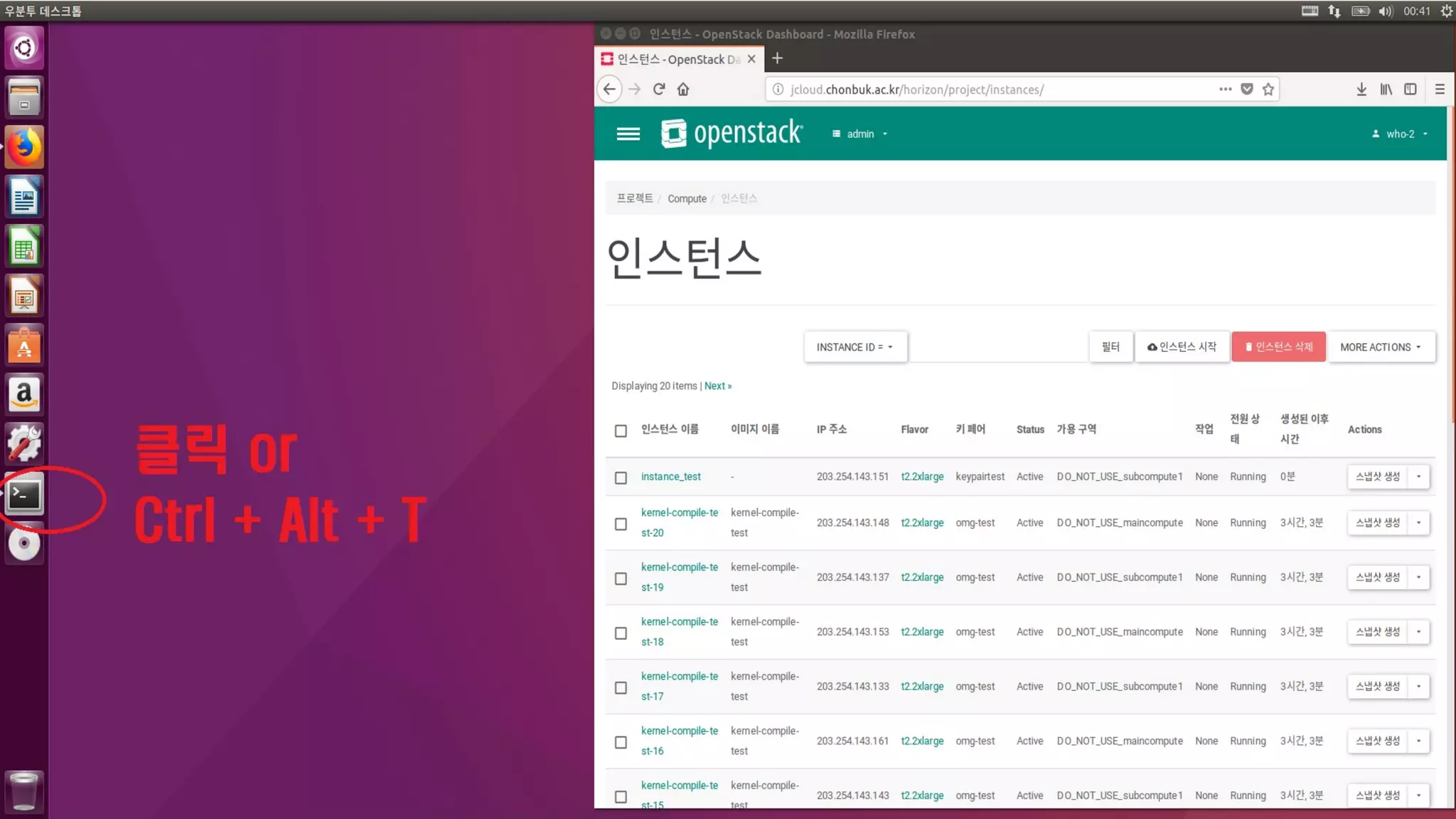This screenshot has height=819, width=1456.
Task: Expand action arrow for instance_test row
Action: tap(1418, 476)
